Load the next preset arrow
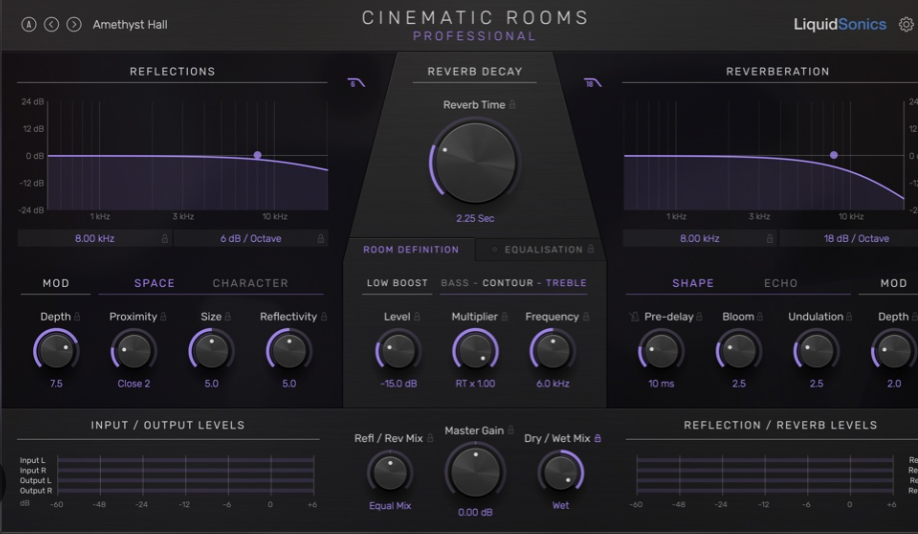The height and width of the screenshot is (534, 918). tap(74, 25)
